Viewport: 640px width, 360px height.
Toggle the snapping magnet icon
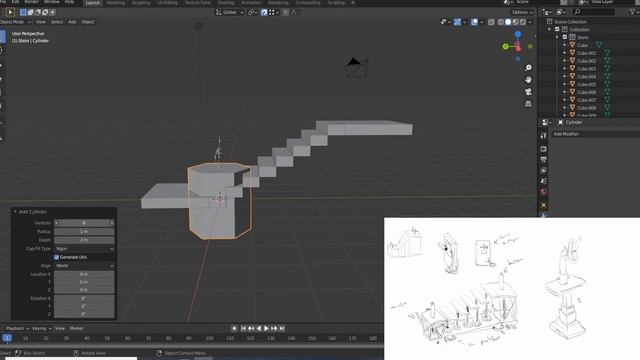point(264,12)
